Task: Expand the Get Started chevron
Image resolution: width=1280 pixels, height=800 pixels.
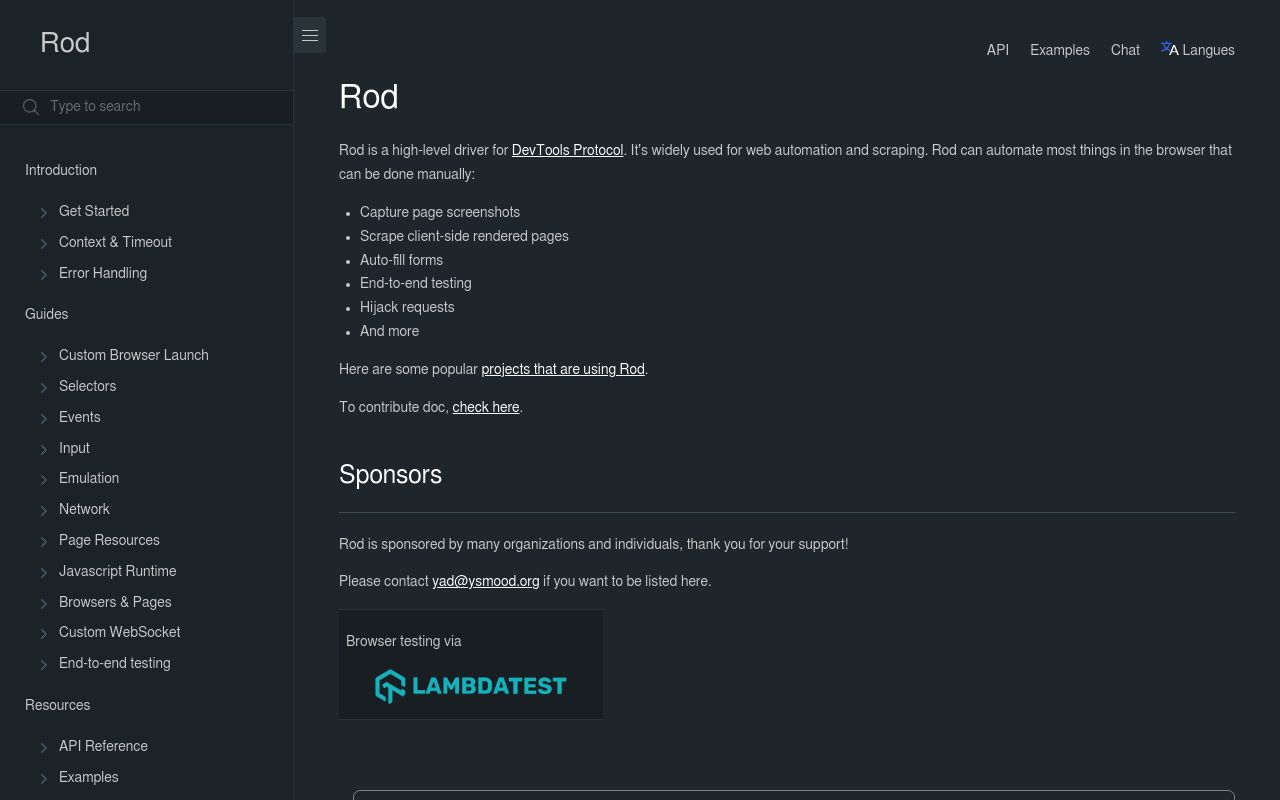Action: [44, 212]
